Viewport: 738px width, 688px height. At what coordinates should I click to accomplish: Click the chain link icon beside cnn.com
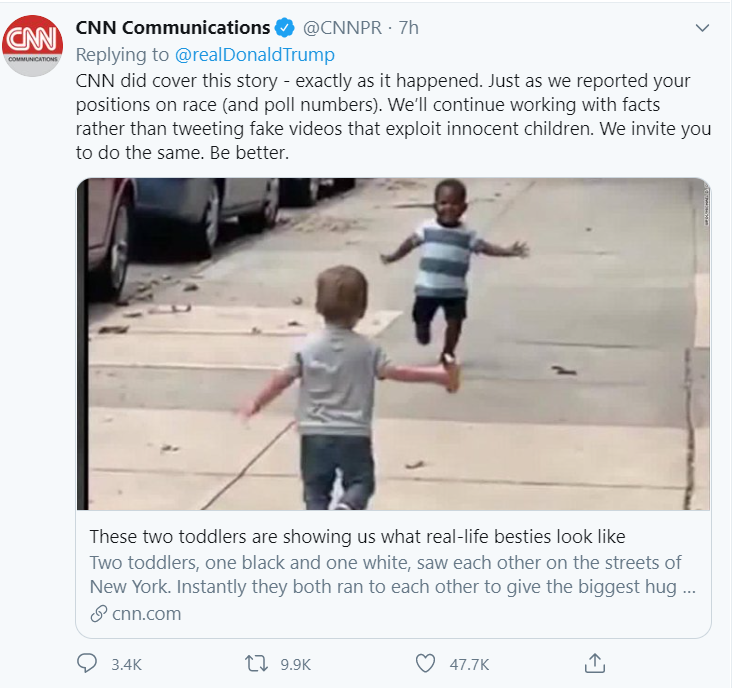tap(98, 614)
